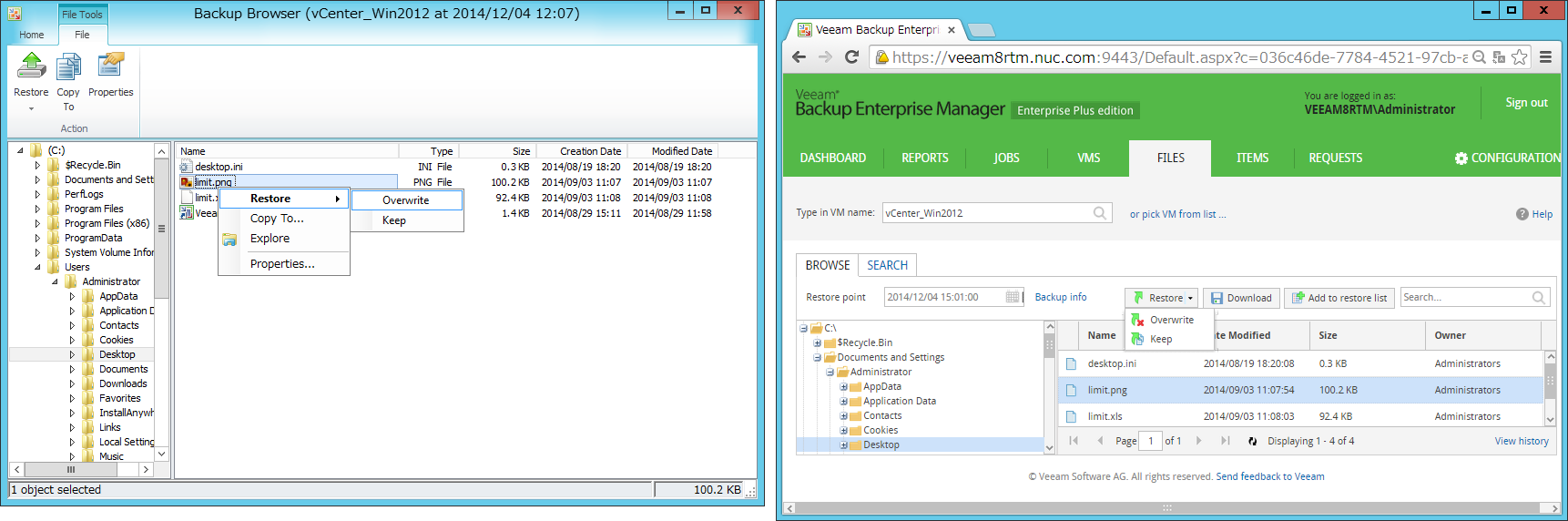Click Send feedback to Veeam link
This screenshot has width=1568, height=521.
1270,476
